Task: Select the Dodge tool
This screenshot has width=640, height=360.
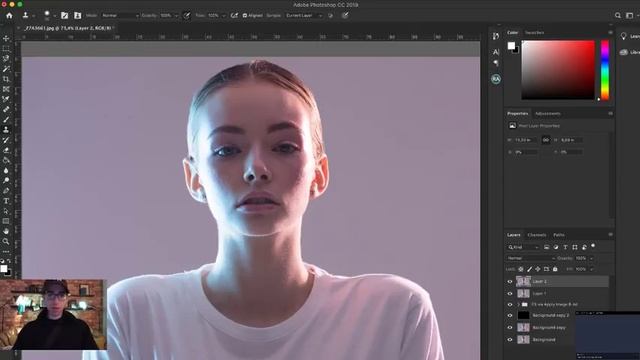Action: pyautogui.click(x=6, y=180)
